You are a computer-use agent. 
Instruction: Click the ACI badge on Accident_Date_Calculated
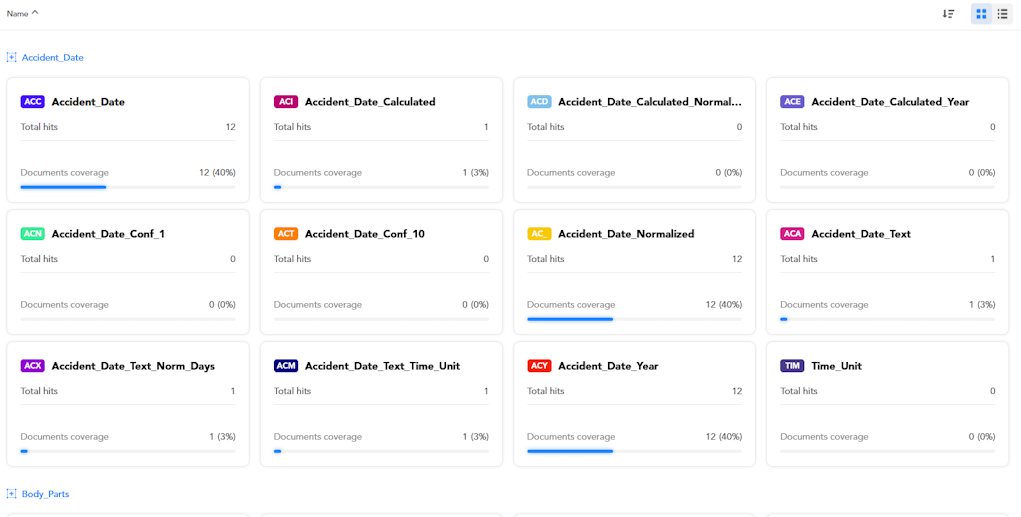coord(286,102)
